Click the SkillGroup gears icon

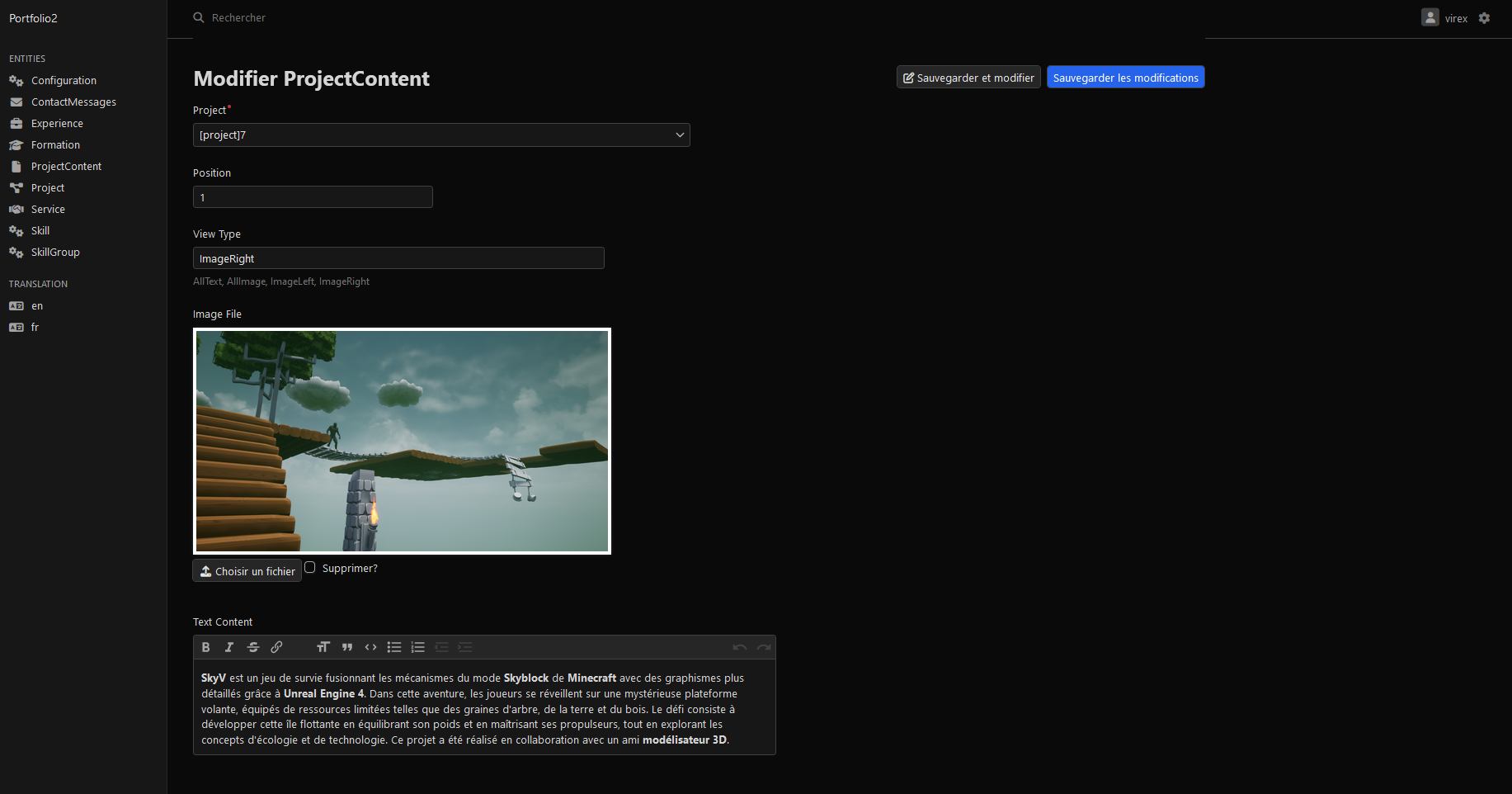(x=16, y=253)
